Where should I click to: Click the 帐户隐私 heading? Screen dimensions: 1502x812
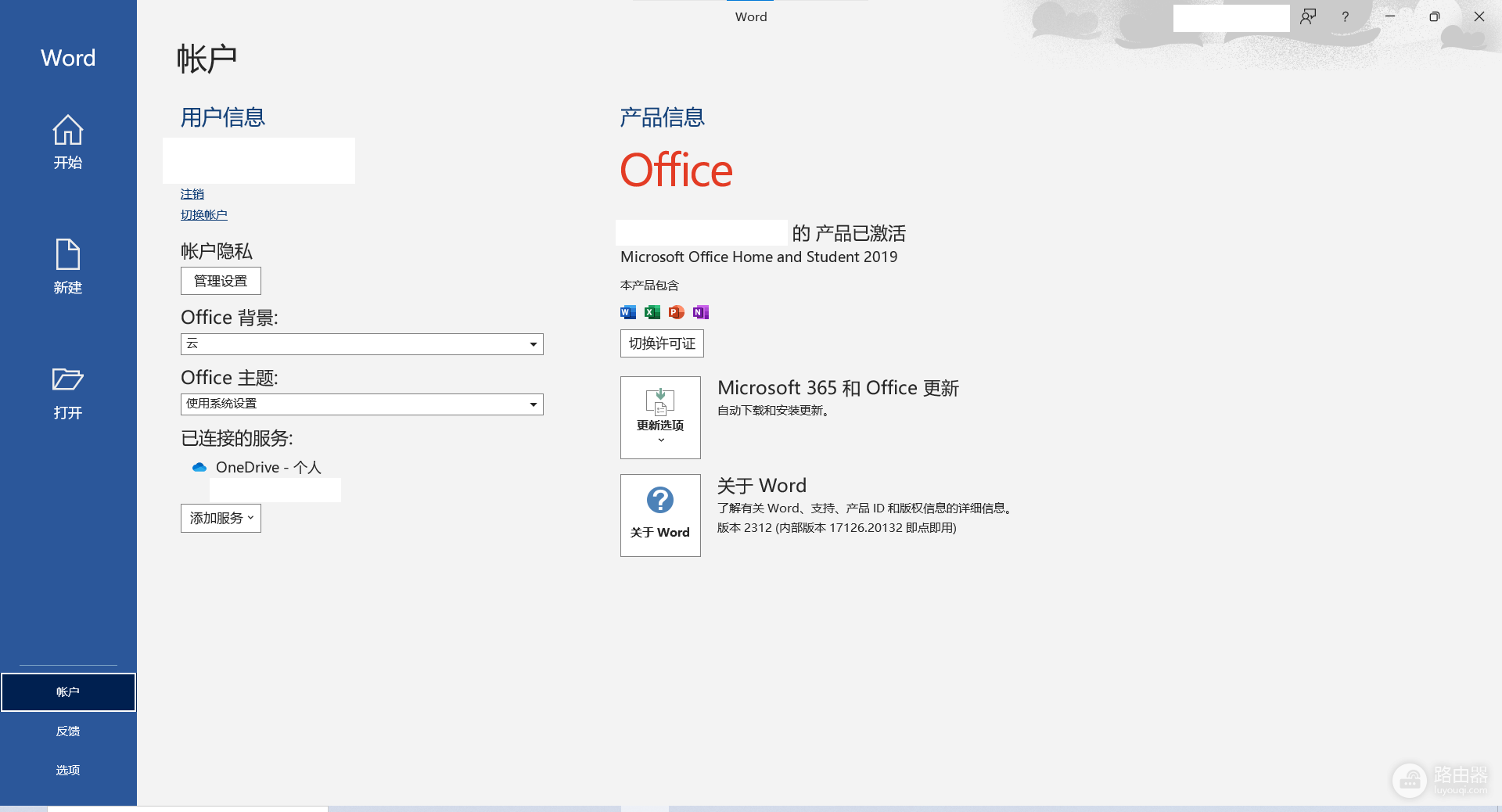coord(217,251)
